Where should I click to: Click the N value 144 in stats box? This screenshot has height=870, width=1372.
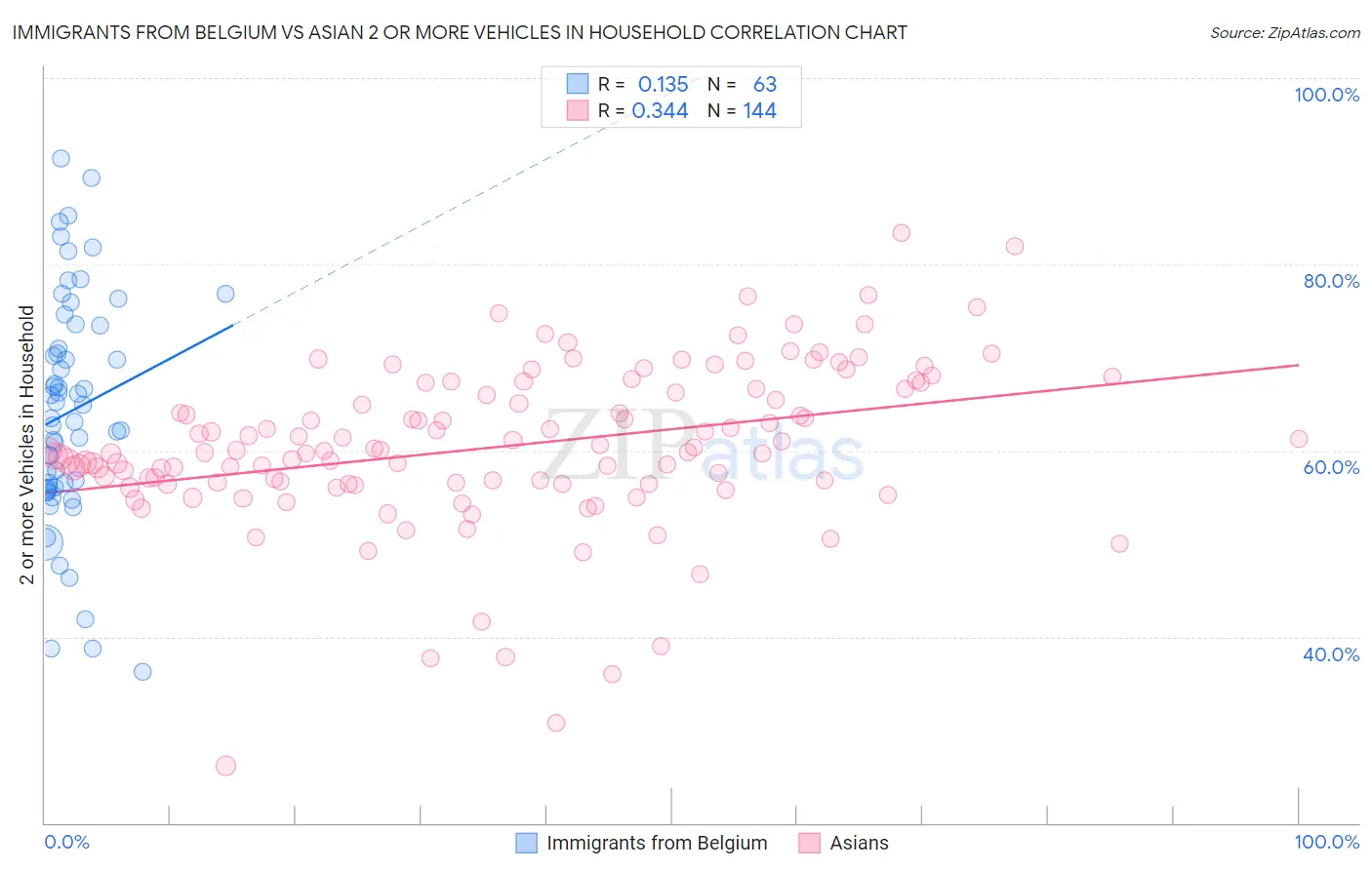click(760, 110)
